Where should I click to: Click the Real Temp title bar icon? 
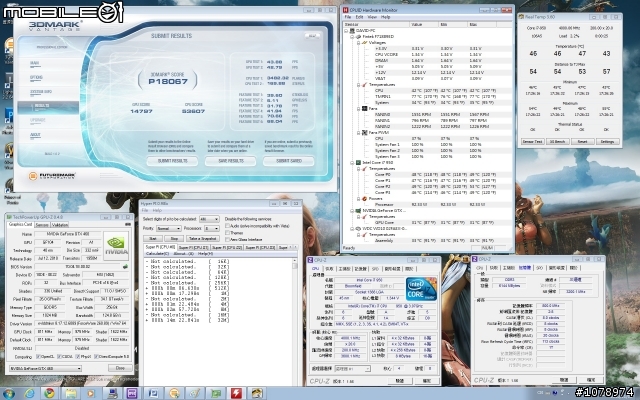tap(521, 17)
